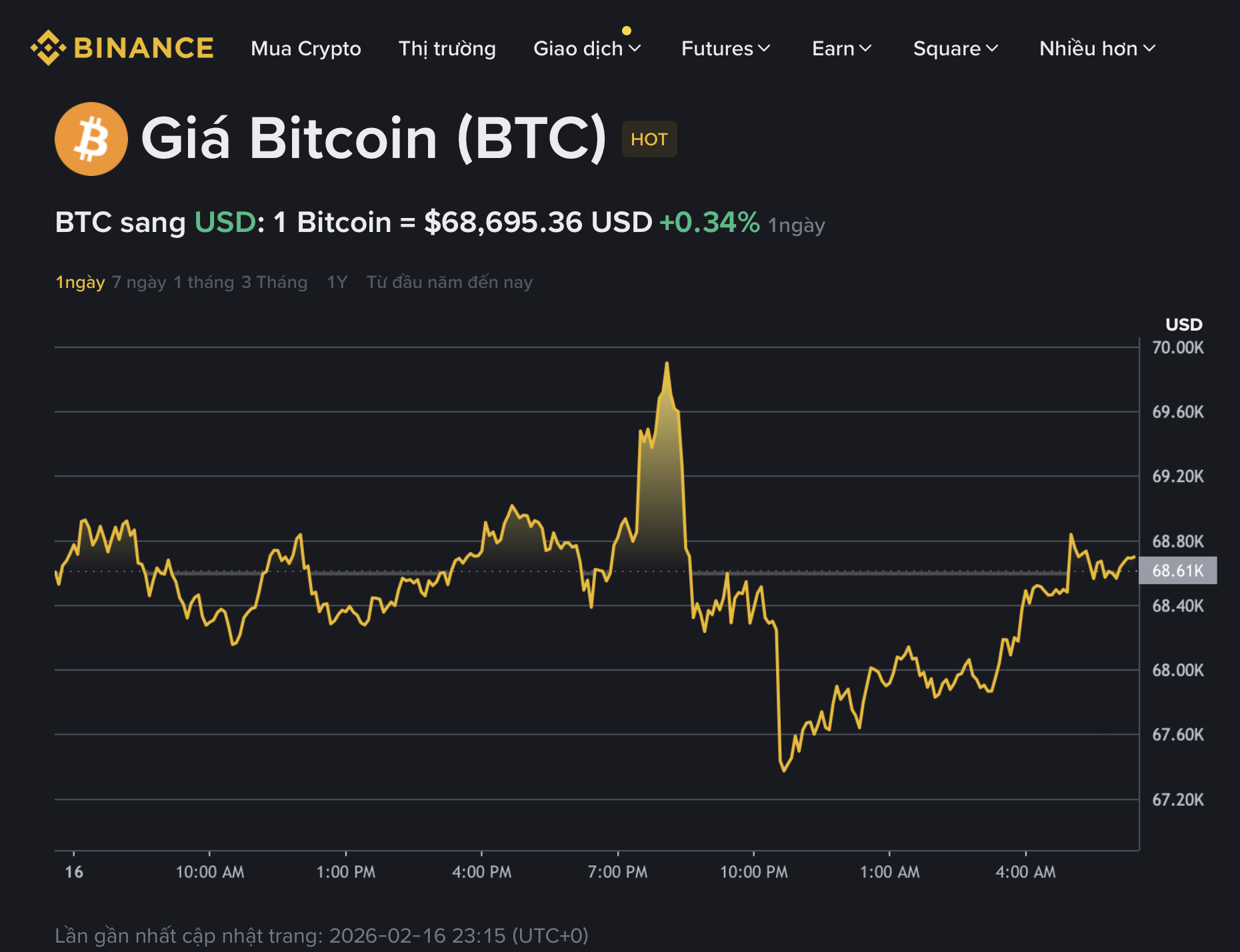Click the Earn navigation entry
Image resolution: width=1240 pixels, height=952 pixels.
click(841, 49)
